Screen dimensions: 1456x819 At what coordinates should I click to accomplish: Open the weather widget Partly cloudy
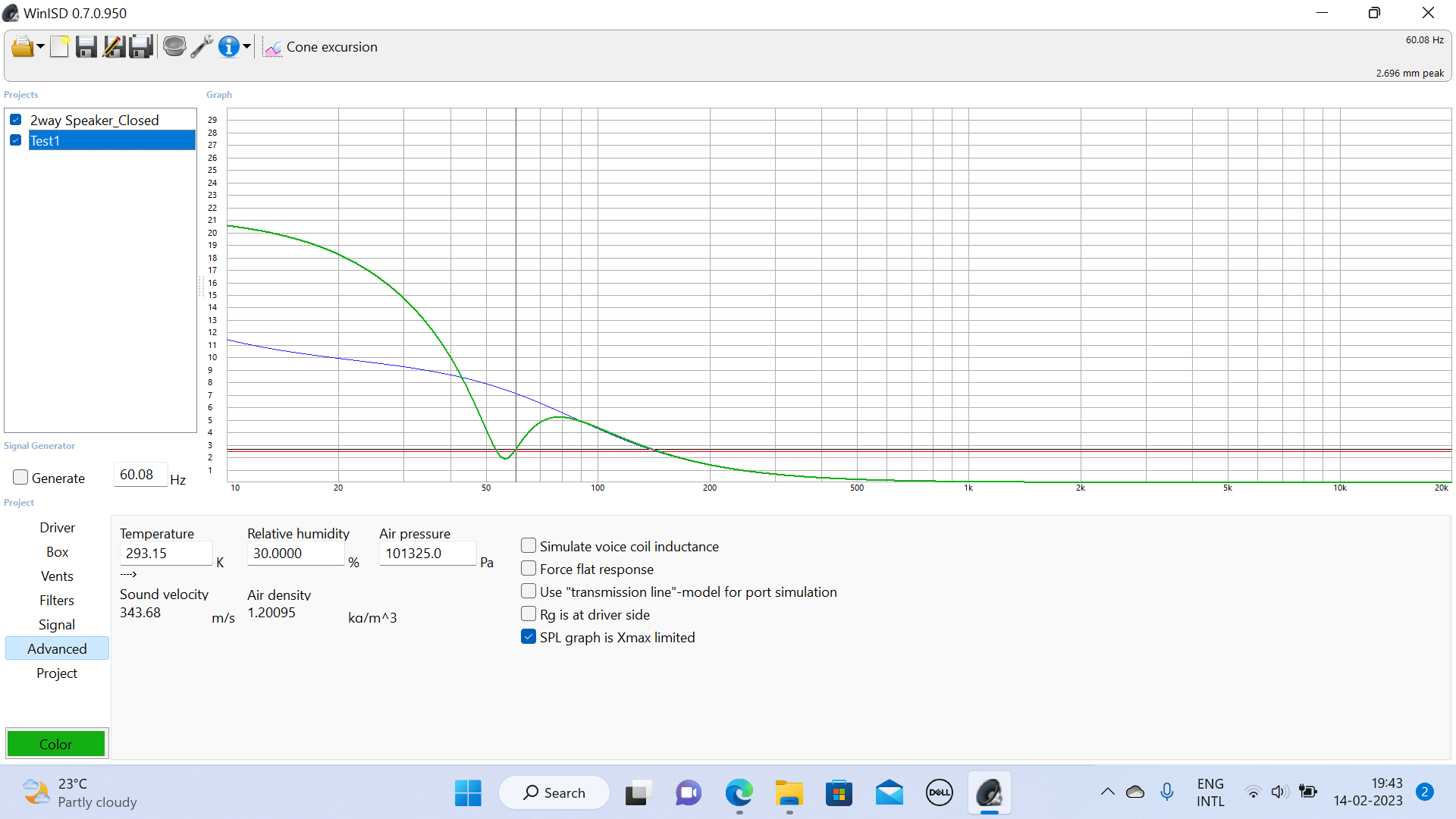tap(80, 793)
